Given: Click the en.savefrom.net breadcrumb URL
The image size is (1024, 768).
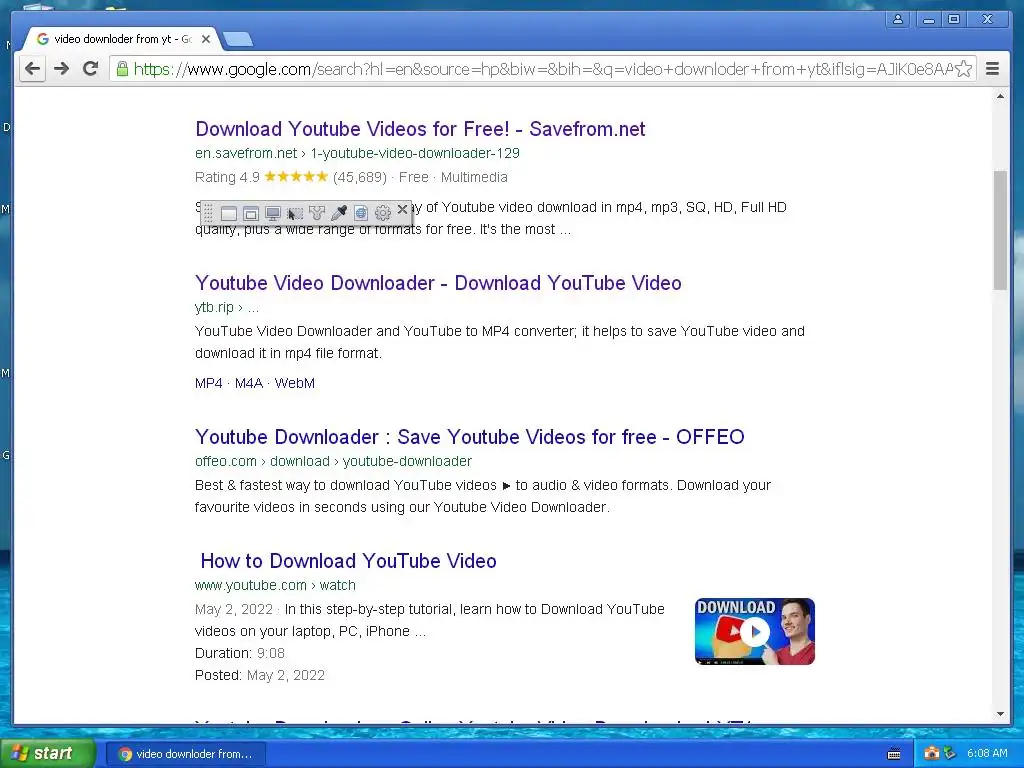Looking at the screenshot, I should click(x=357, y=153).
